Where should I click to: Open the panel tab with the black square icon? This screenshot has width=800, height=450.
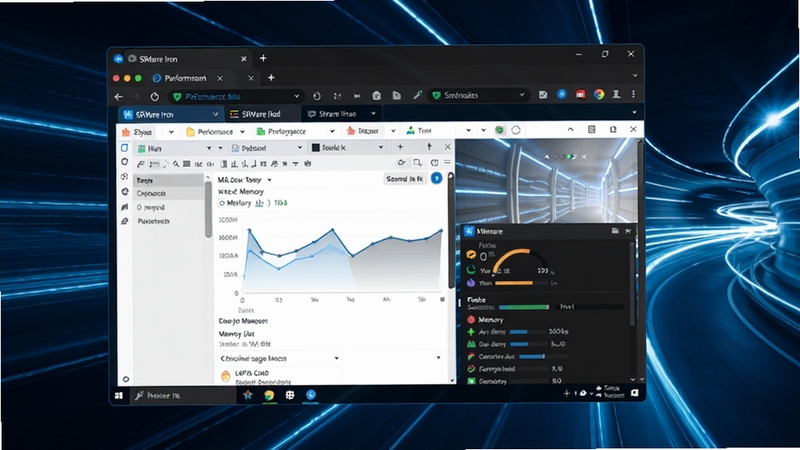click(347, 147)
